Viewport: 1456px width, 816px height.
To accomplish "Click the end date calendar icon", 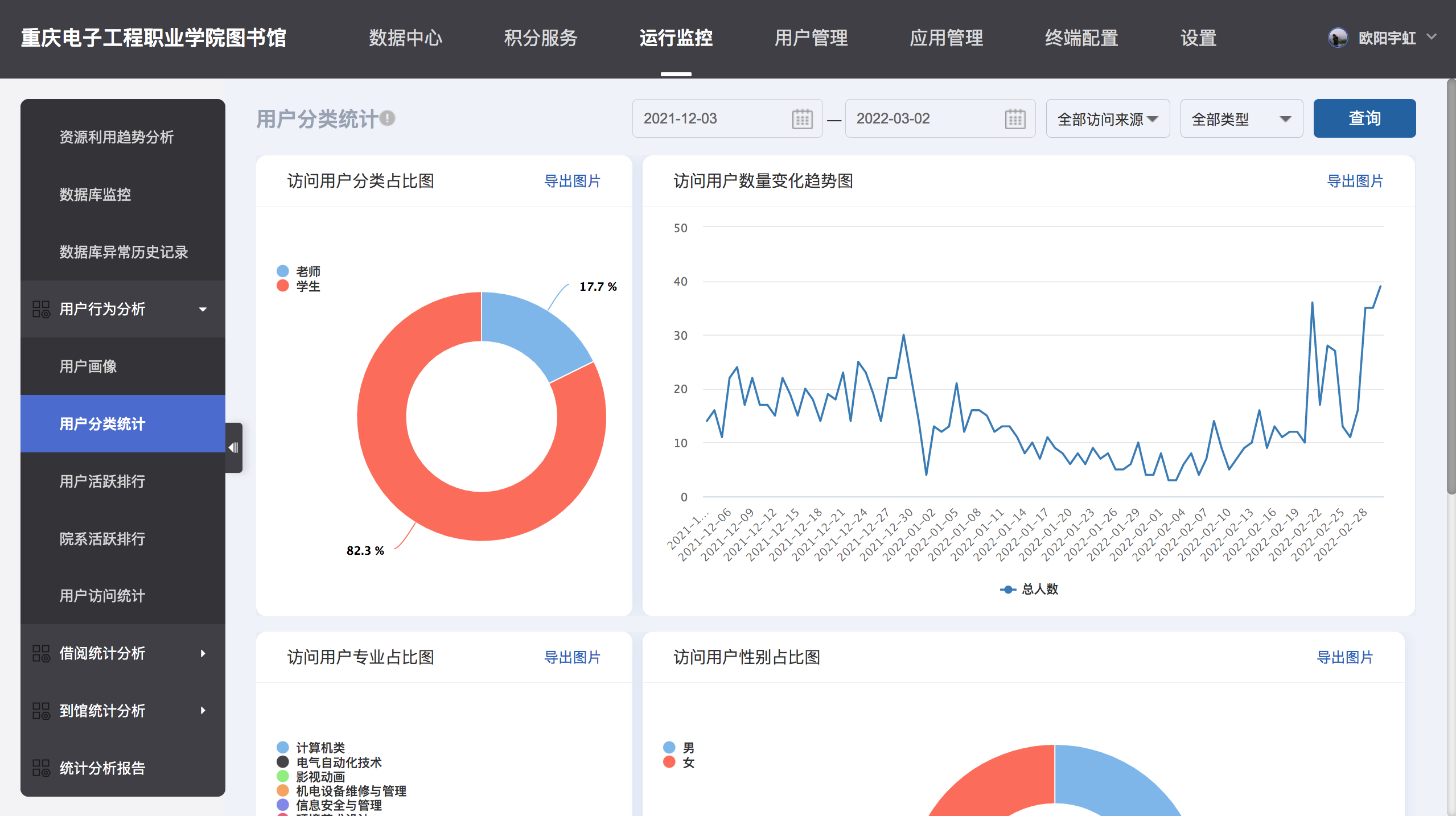I will coord(1015,119).
